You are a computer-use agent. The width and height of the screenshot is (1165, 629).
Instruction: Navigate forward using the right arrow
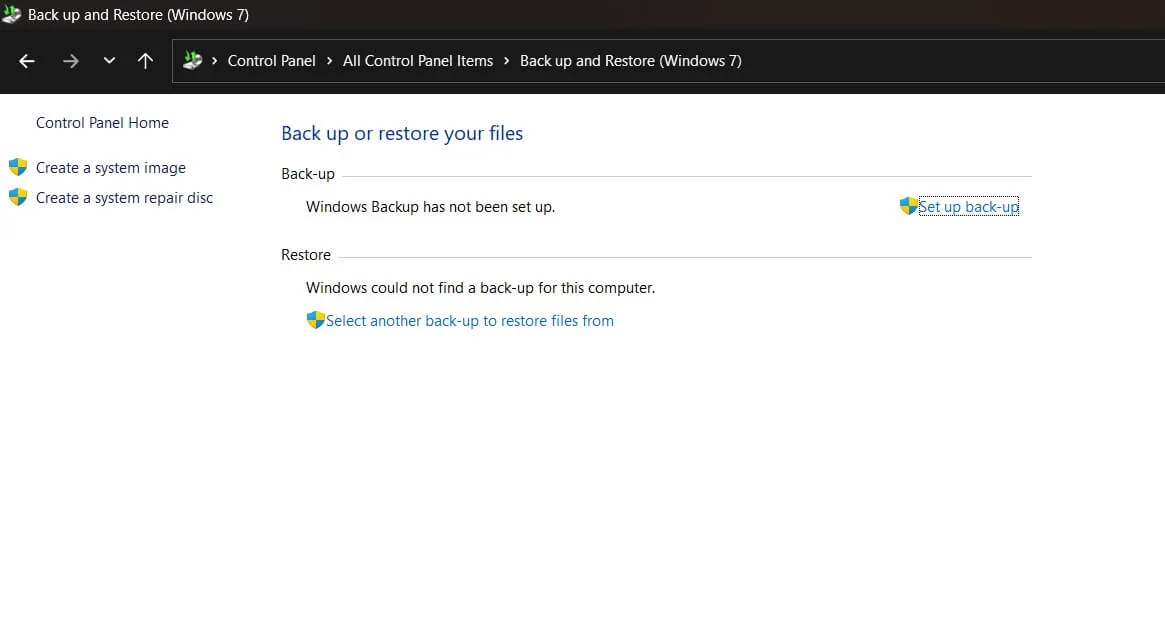70,60
